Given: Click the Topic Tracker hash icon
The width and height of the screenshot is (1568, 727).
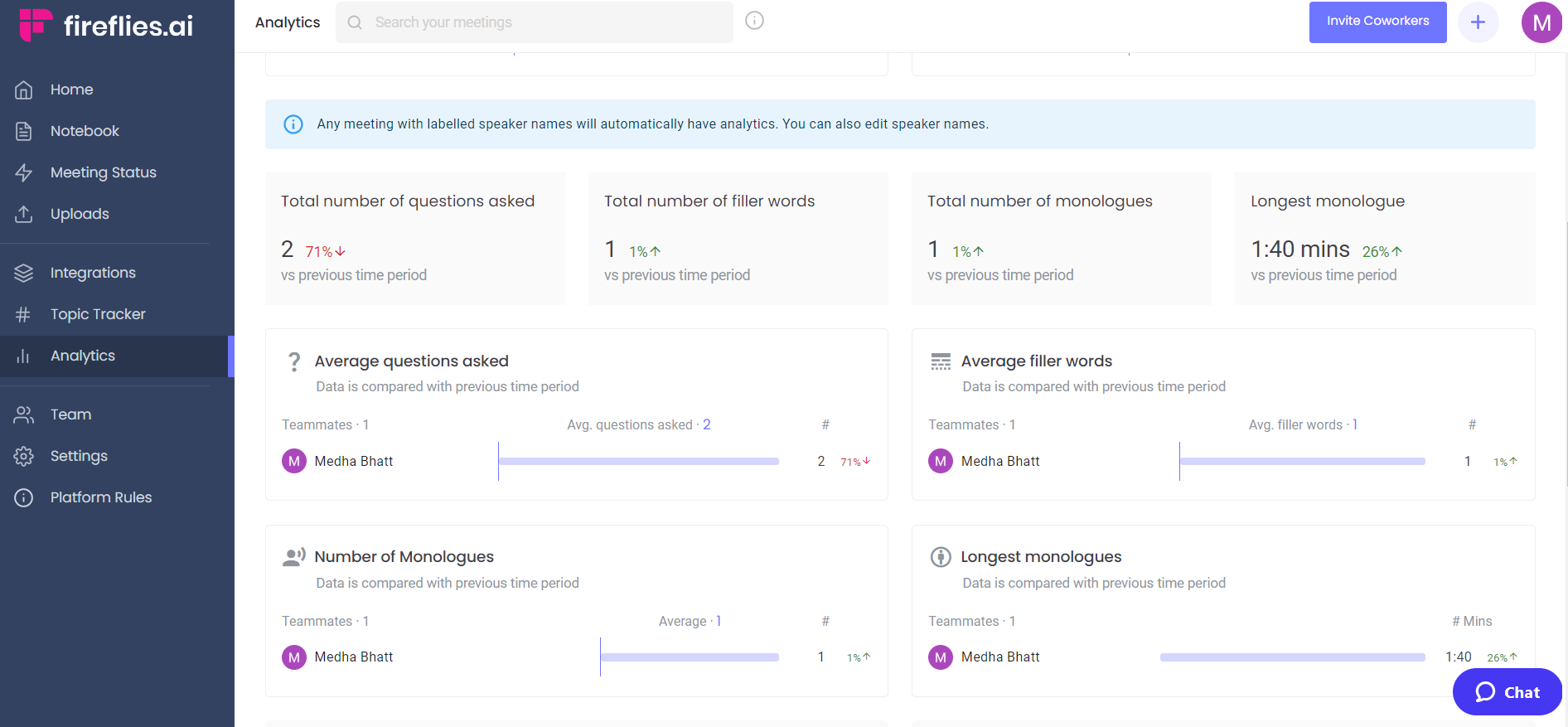Looking at the screenshot, I should click(24, 314).
